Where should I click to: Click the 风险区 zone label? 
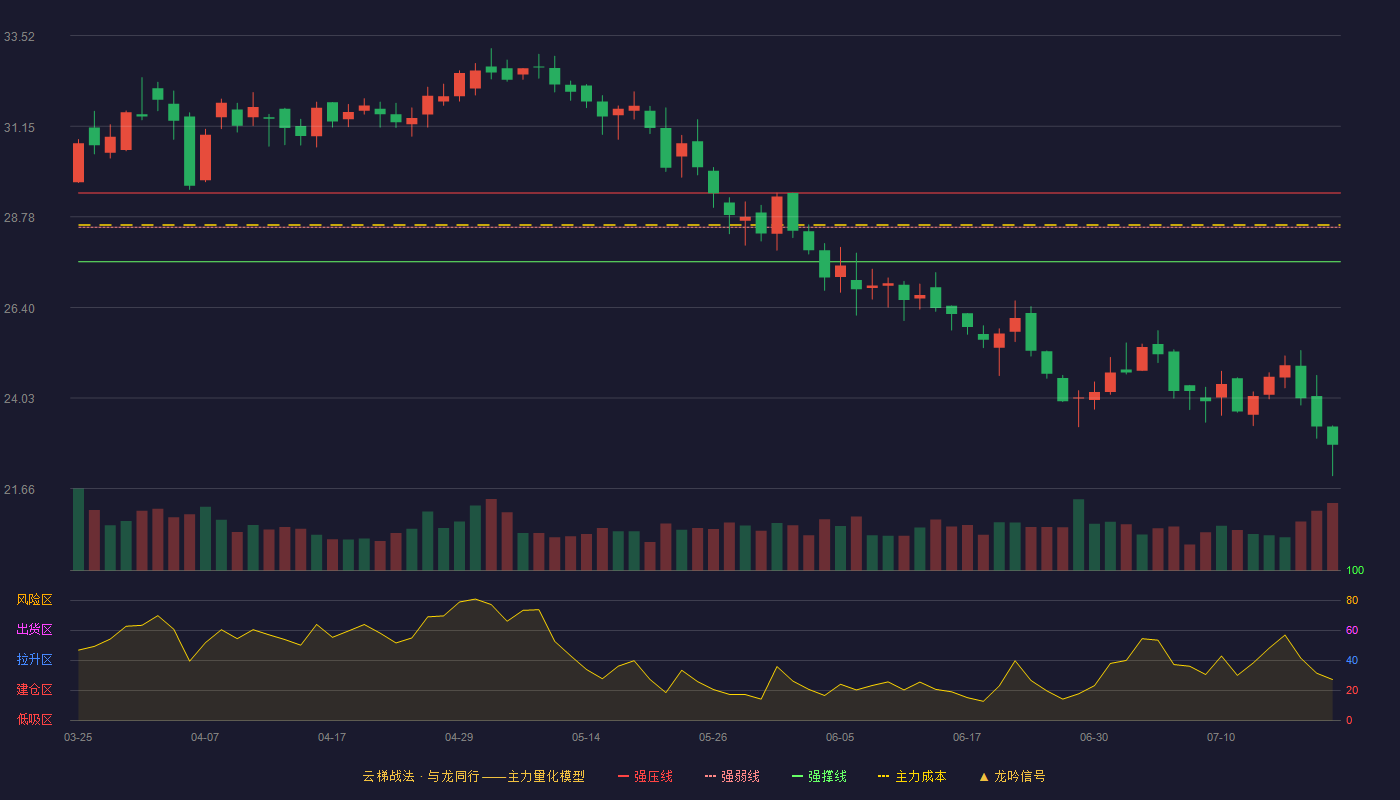pyautogui.click(x=34, y=600)
